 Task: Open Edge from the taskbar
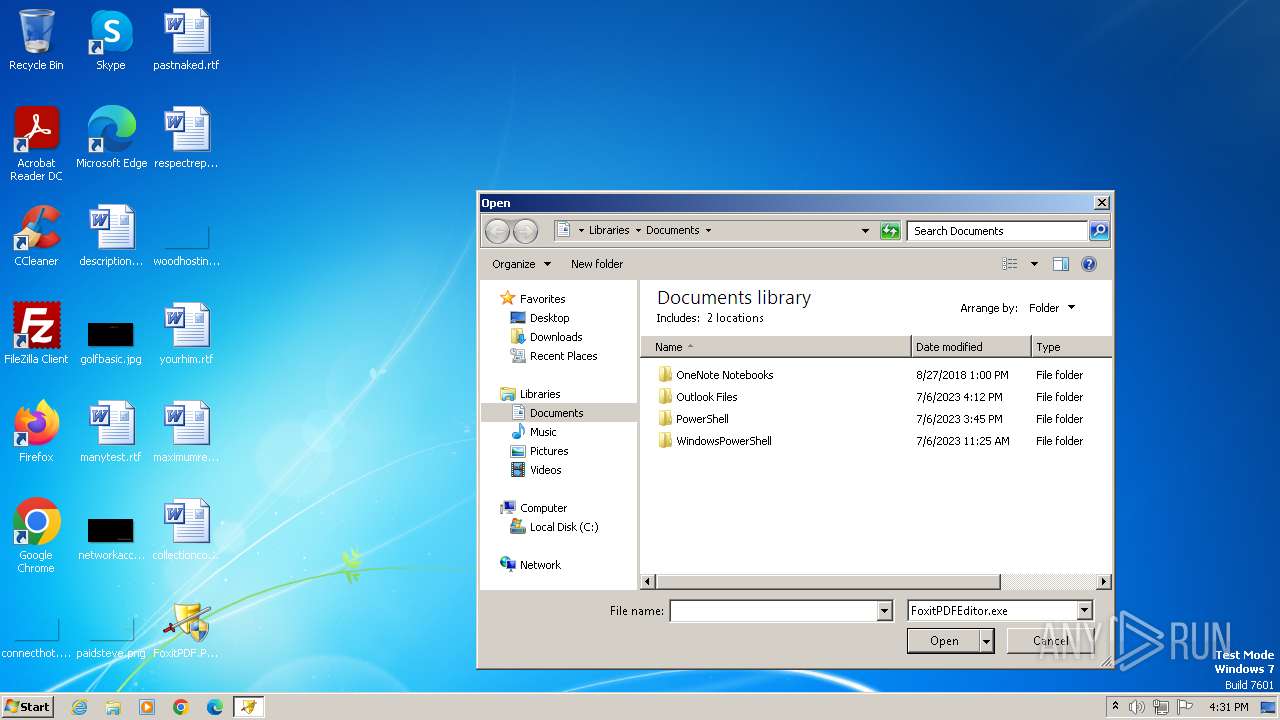pos(215,707)
